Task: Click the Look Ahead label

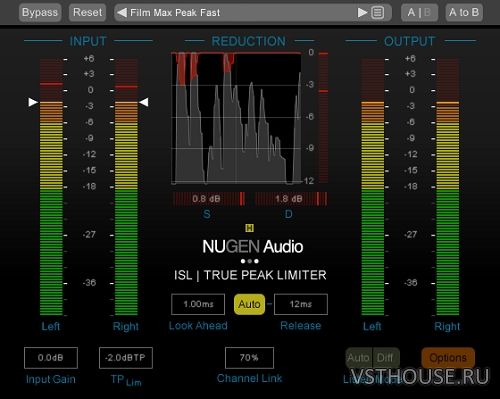Action: tap(198, 326)
